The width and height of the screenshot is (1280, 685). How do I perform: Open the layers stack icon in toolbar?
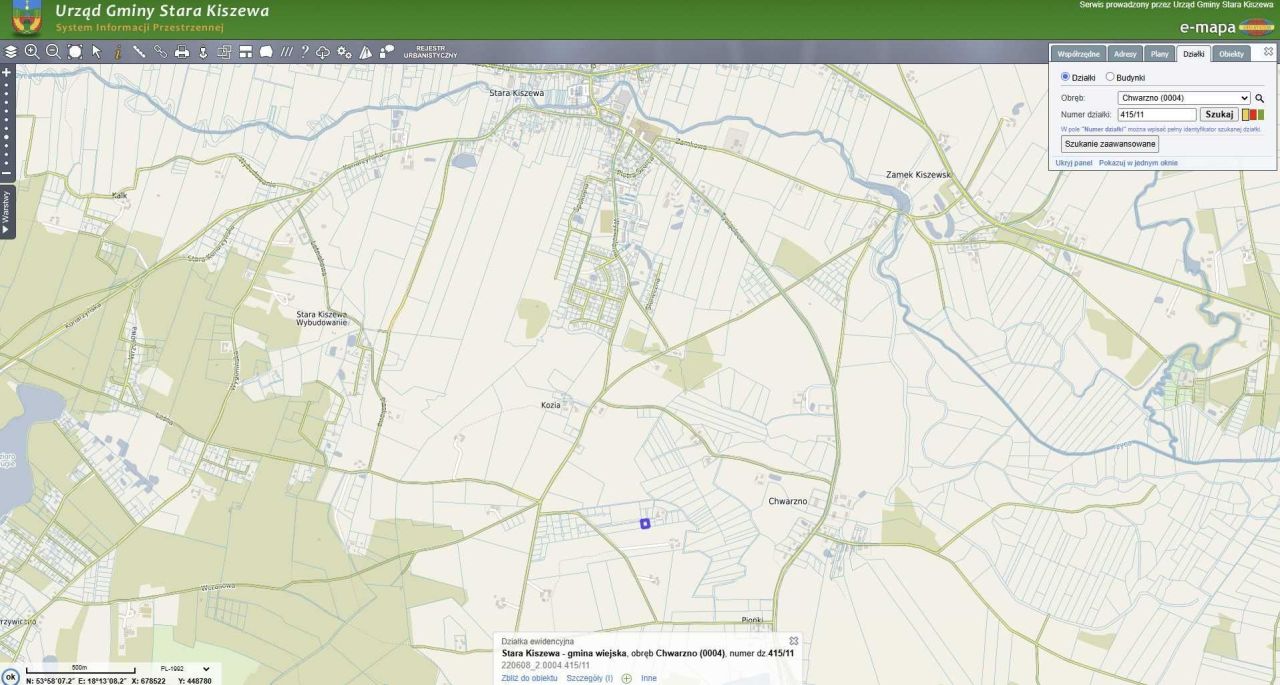(x=11, y=52)
